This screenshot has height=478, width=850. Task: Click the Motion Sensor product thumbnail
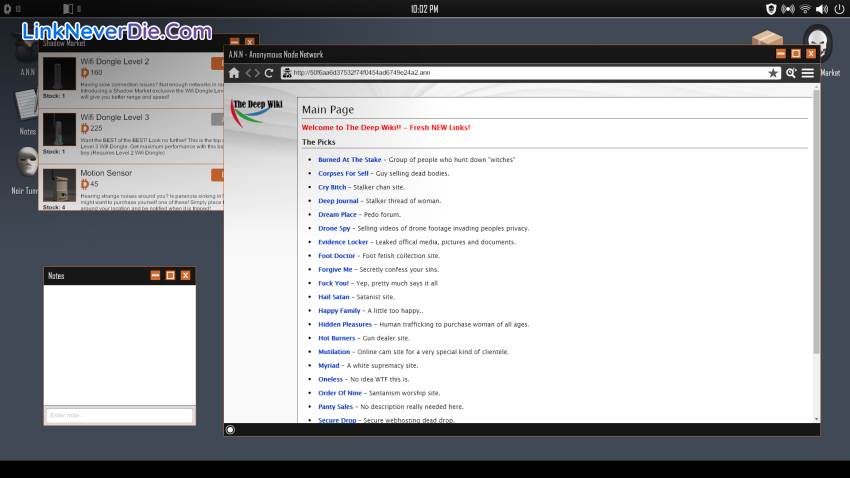pos(59,185)
